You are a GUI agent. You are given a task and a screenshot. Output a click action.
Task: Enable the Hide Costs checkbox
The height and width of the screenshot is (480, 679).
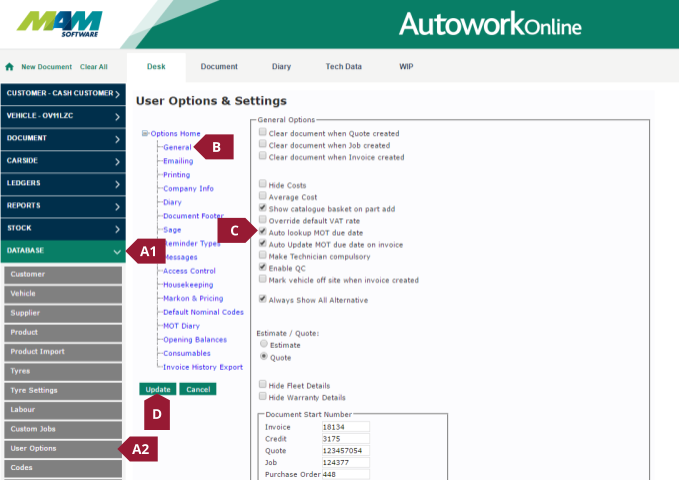tap(262, 185)
